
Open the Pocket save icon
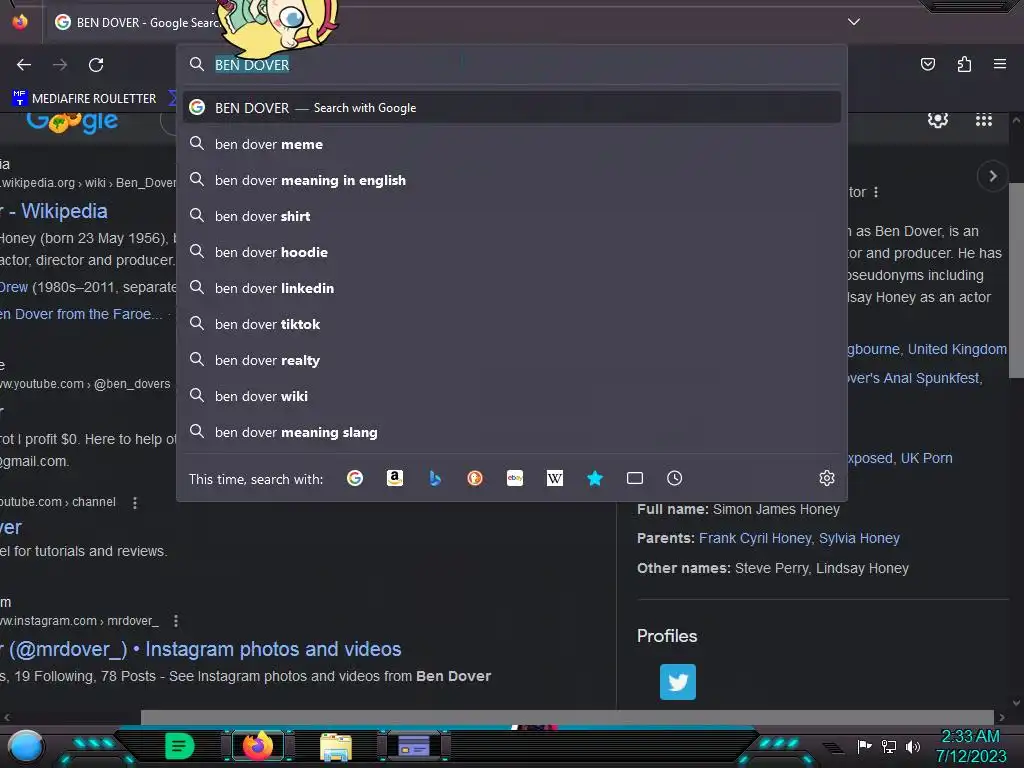pyautogui.click(x=927, y=64)
